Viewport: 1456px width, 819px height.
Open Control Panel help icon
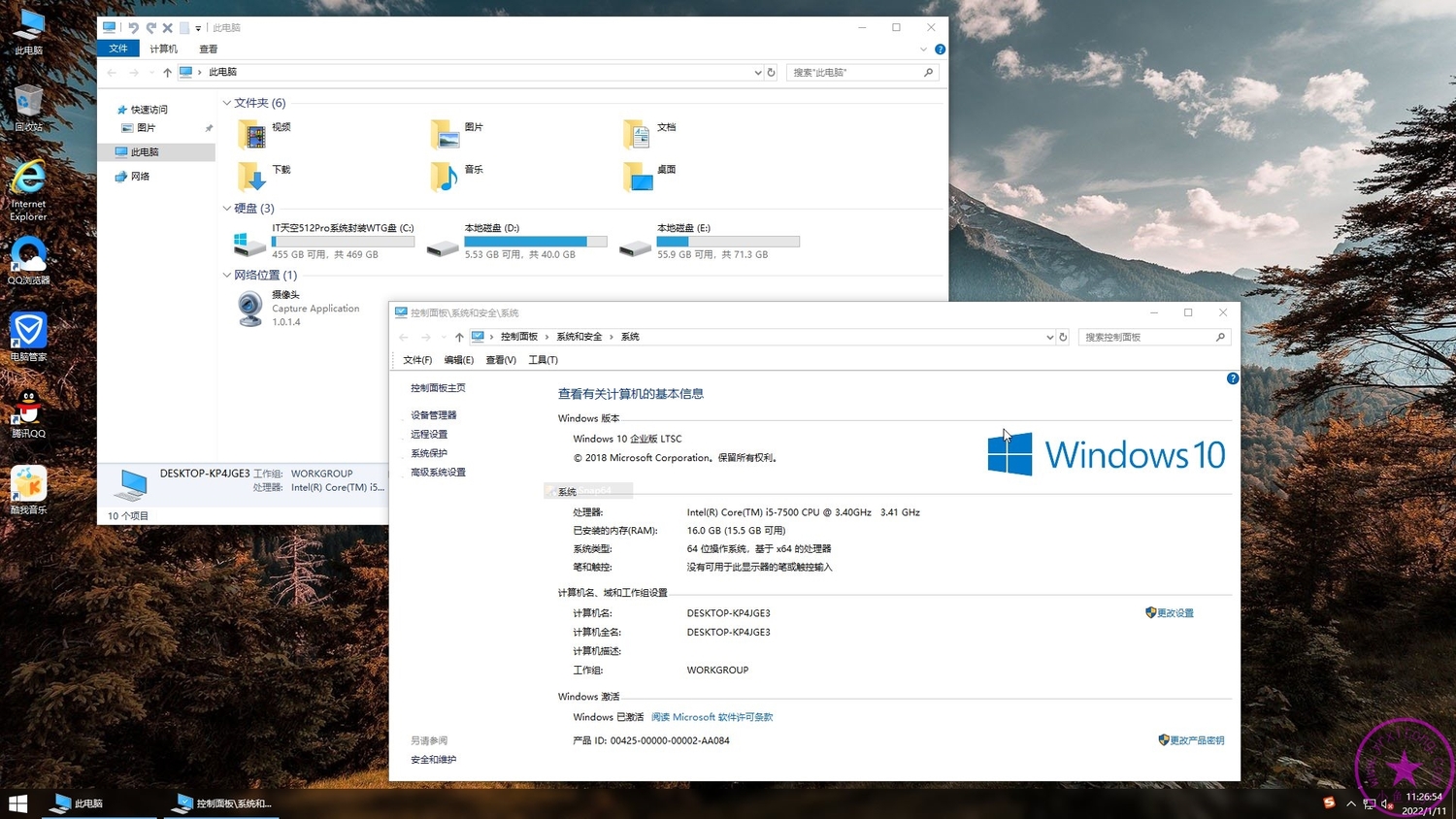click(x=1233, y=378)
